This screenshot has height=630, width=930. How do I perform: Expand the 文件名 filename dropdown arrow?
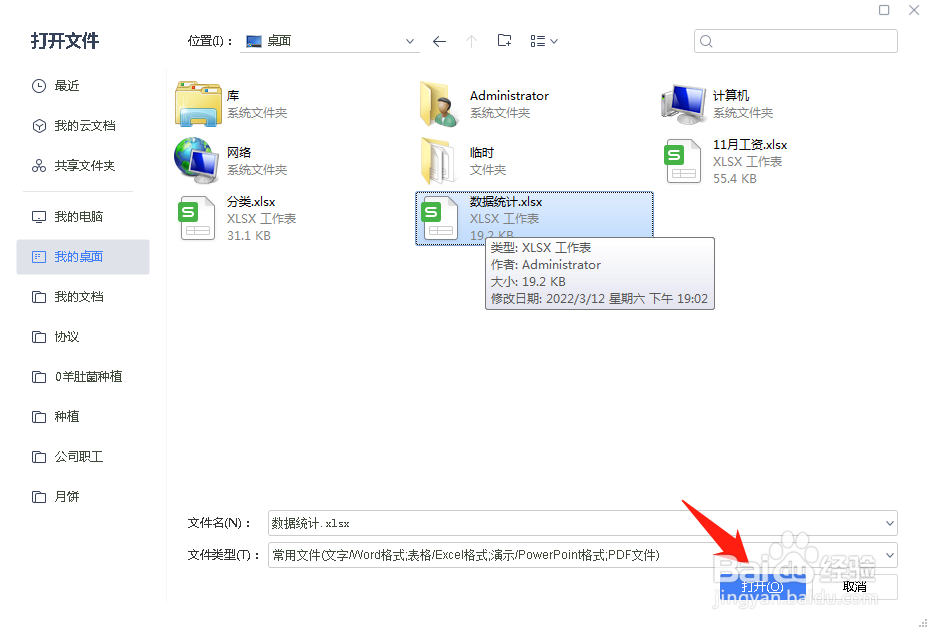(x=888, y=523)
